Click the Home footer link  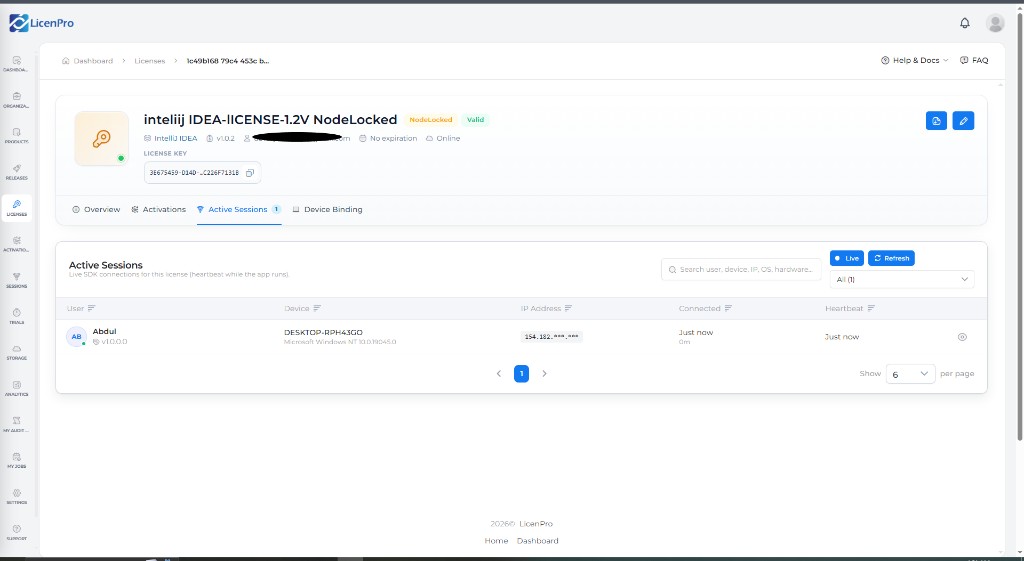(x=496, y=541)
